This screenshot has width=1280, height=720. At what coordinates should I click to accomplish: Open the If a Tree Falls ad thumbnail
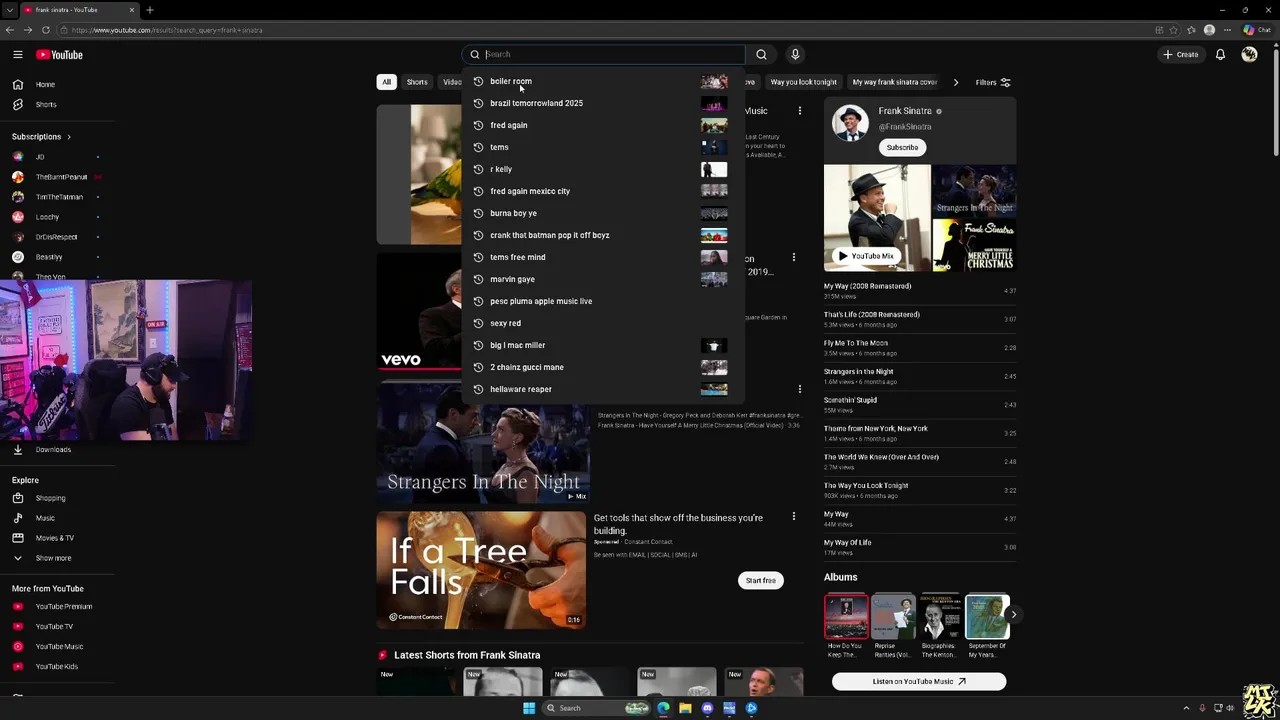481,570
